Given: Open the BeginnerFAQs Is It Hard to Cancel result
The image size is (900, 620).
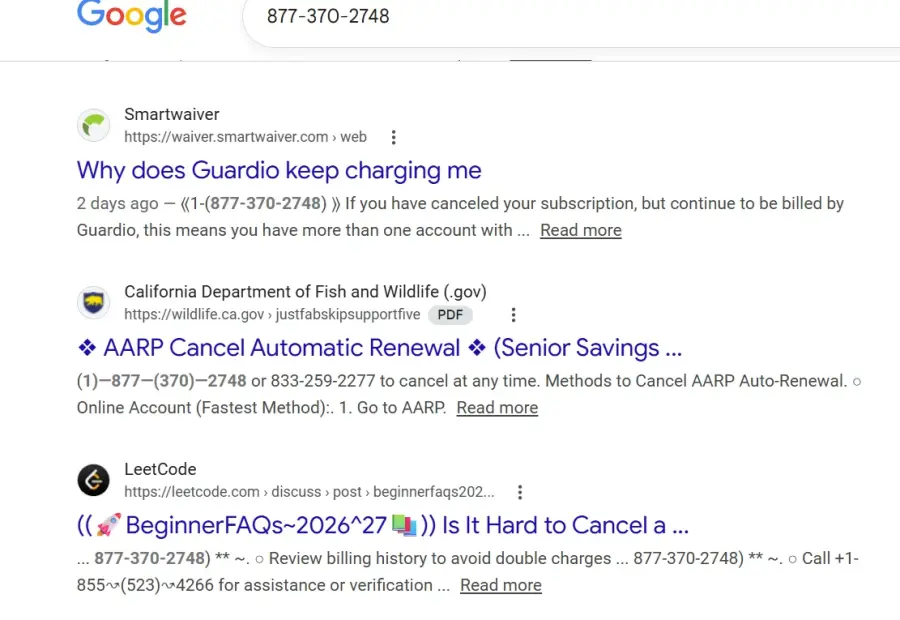Looking at the screenshot, I should point(383,525).
